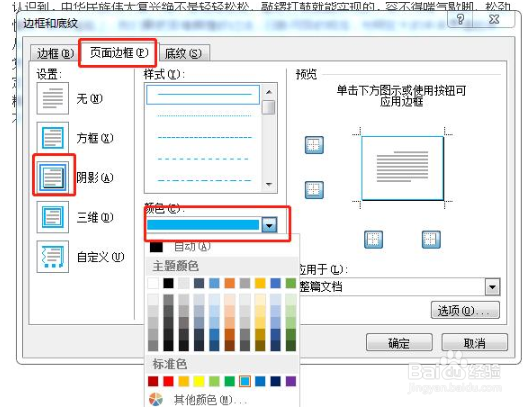Image resolution: width=532 pixels, height=407 pixels.
Task: Pick the white theme color swatch
Action: [x=153, y=283]
